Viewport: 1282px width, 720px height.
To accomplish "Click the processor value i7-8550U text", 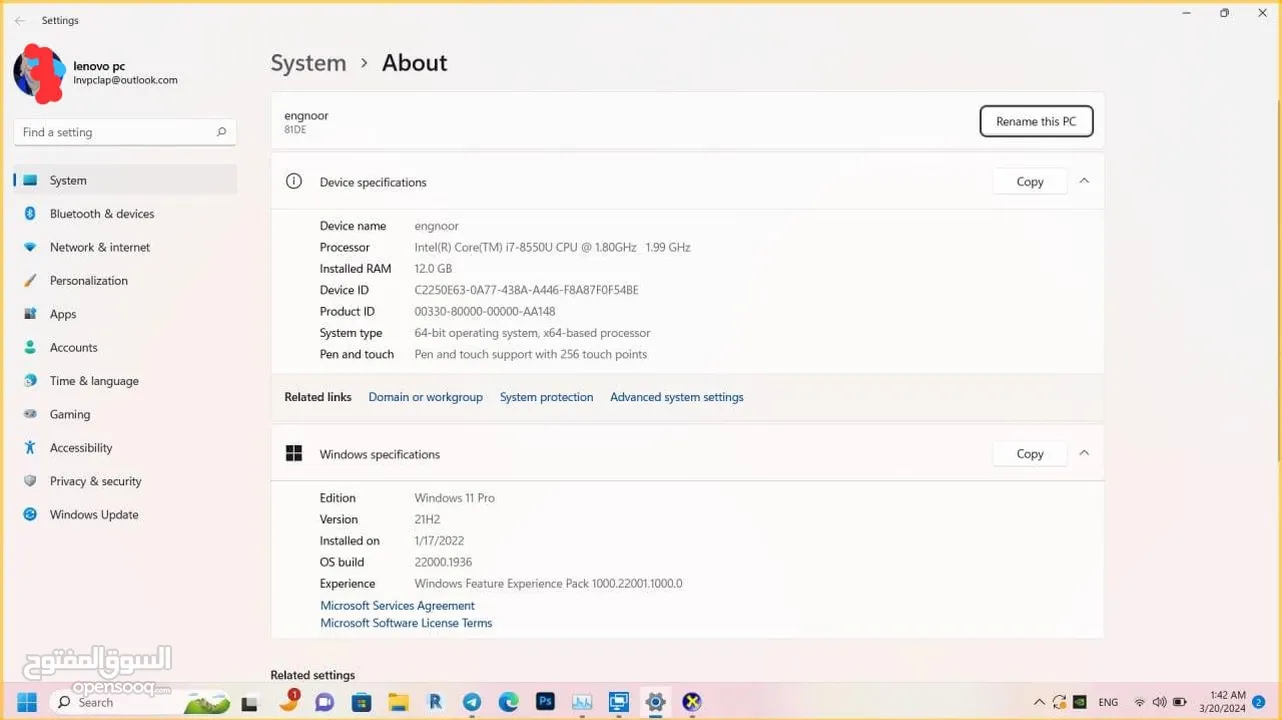I will (x=552, y=247).
